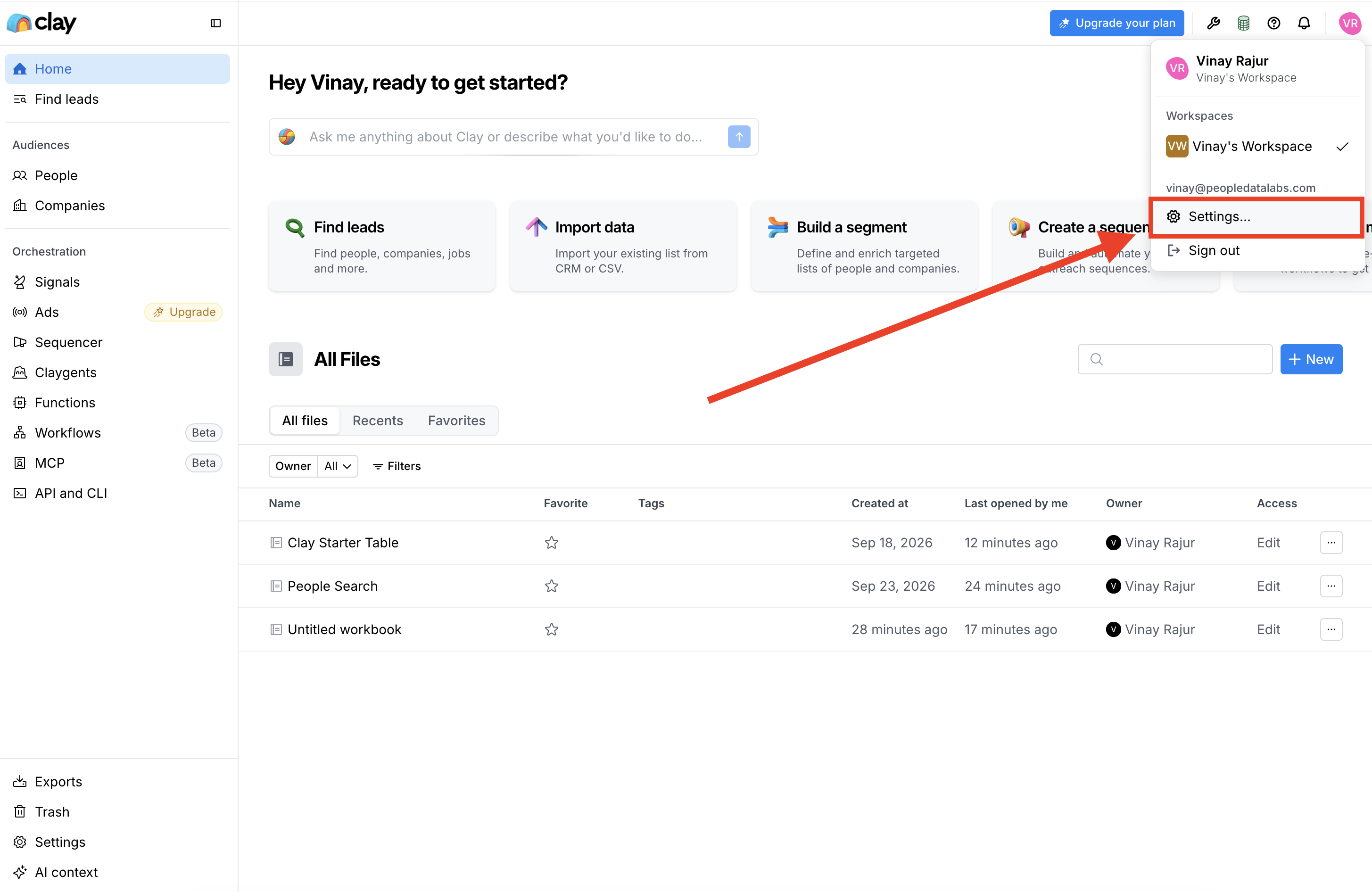
Task: Click the All Files section icon
Action: click(x=285, y=359)
